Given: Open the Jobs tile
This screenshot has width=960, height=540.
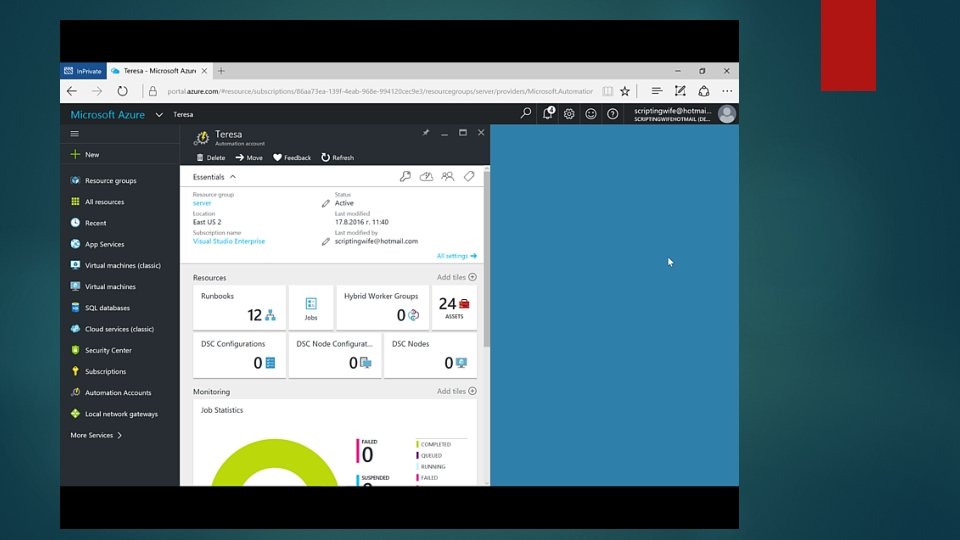Looking at the screenshot, I should (x=311, y=307).
